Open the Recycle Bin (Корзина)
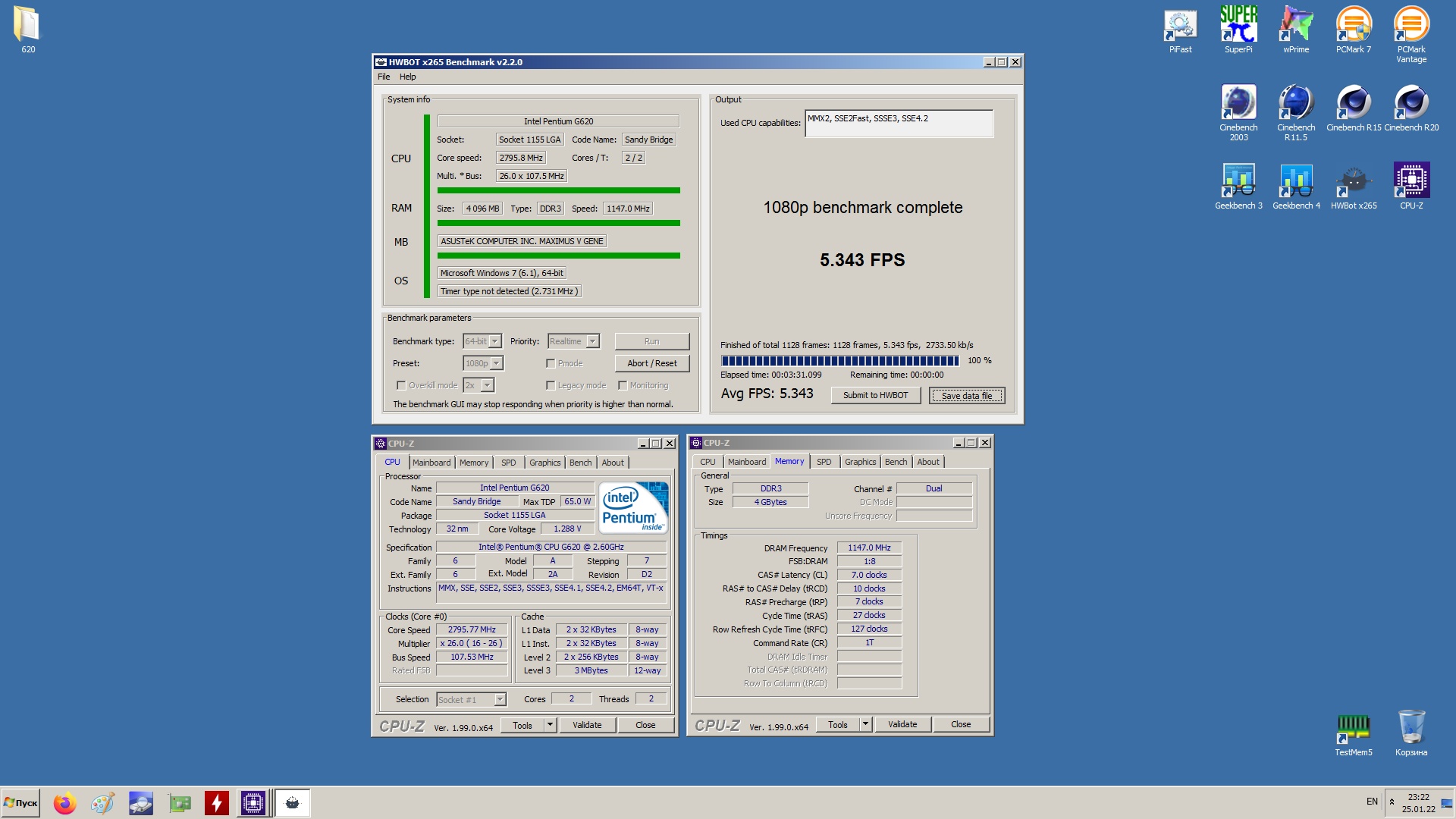 pos(1411,734)
